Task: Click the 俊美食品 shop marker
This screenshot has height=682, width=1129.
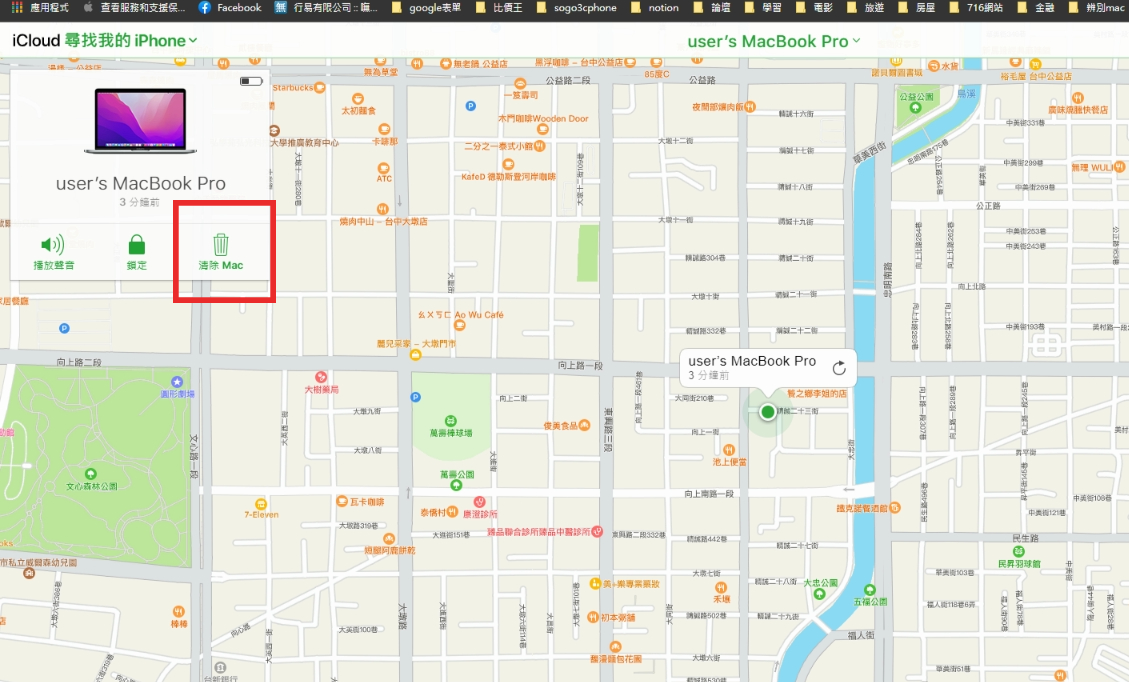Action: click(x=584, y=425)
